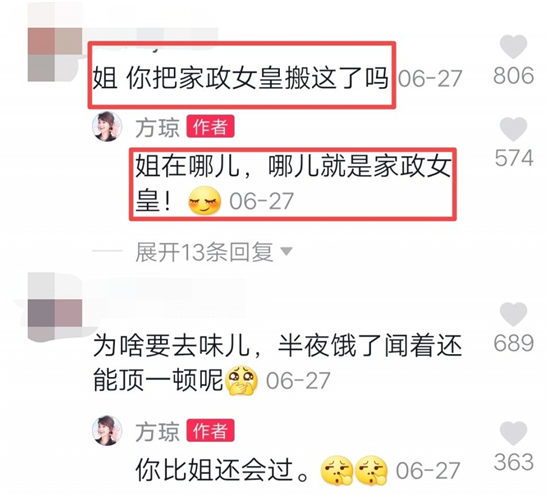Select comment 为啥要去味儿
Image resolution: width=550 pixels, height=501 pixels.
pyautogui.click(x=277, y=363)
